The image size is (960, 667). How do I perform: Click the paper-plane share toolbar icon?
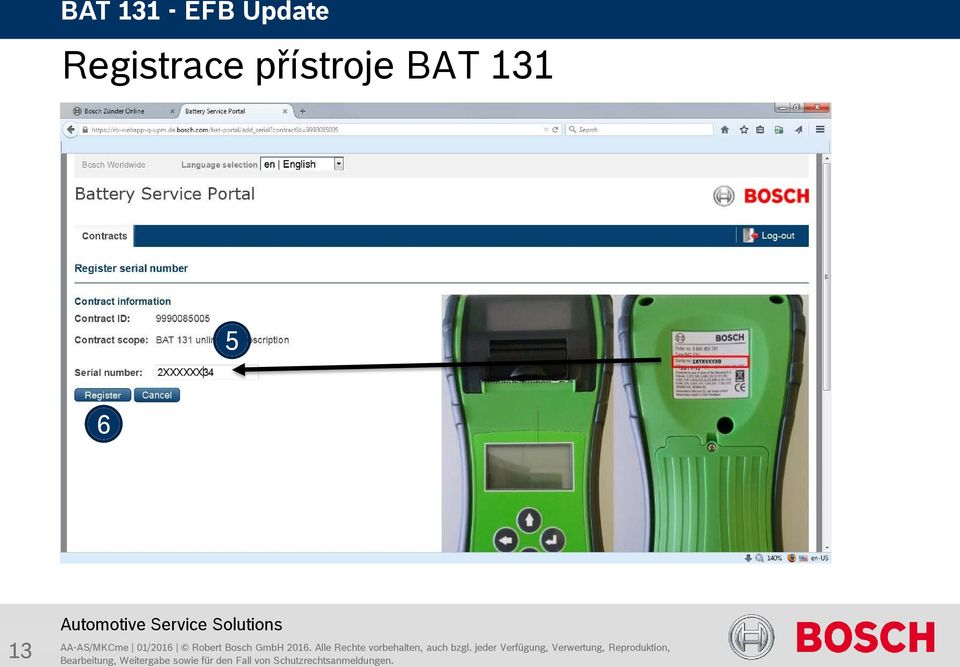coord(798,129)
